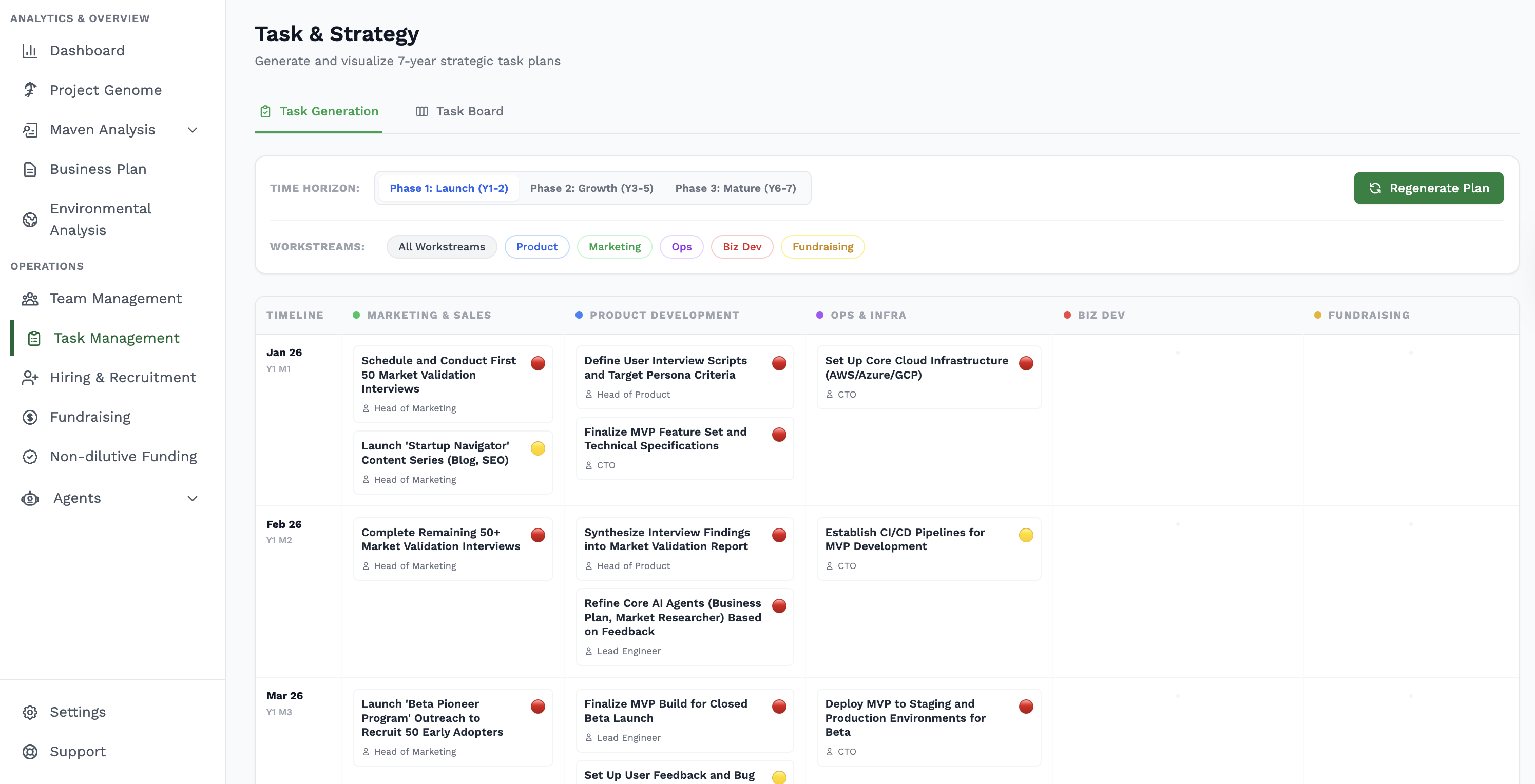Screen dimensions: 1535x784
Task: Select Phase 2: Growth (Y3-5) time horizon
Action: (591, 188)
